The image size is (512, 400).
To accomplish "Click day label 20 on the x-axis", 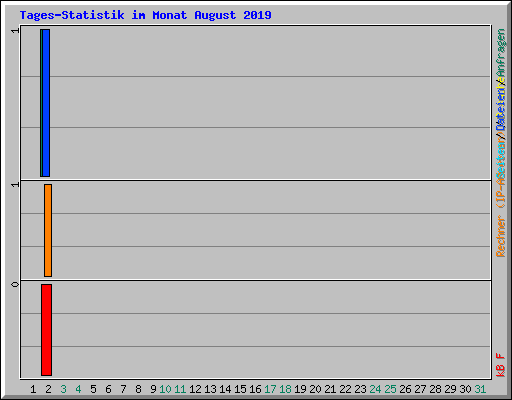I will coord(315,389).
